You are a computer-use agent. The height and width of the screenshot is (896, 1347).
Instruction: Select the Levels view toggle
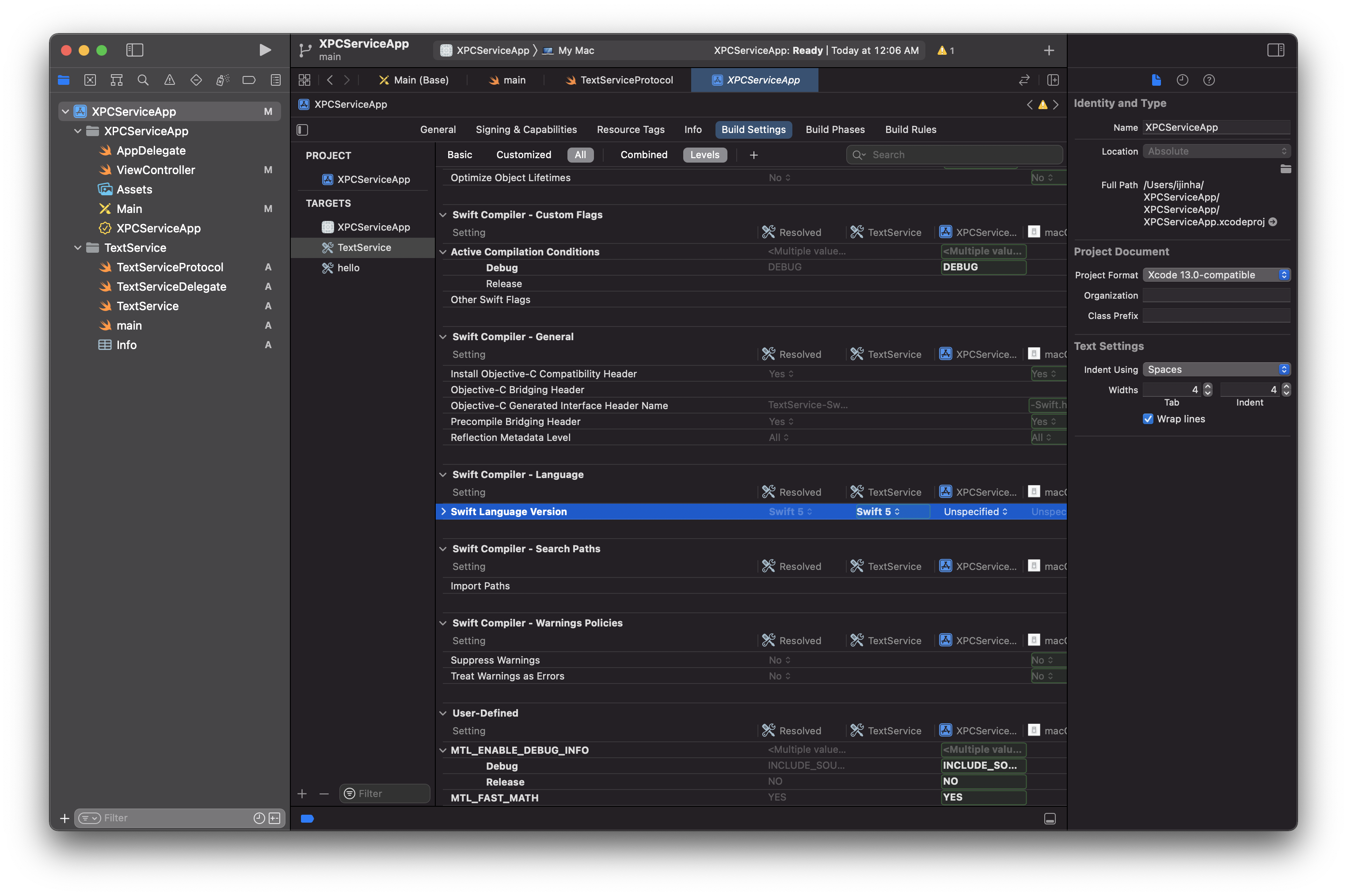click(704, 155)
